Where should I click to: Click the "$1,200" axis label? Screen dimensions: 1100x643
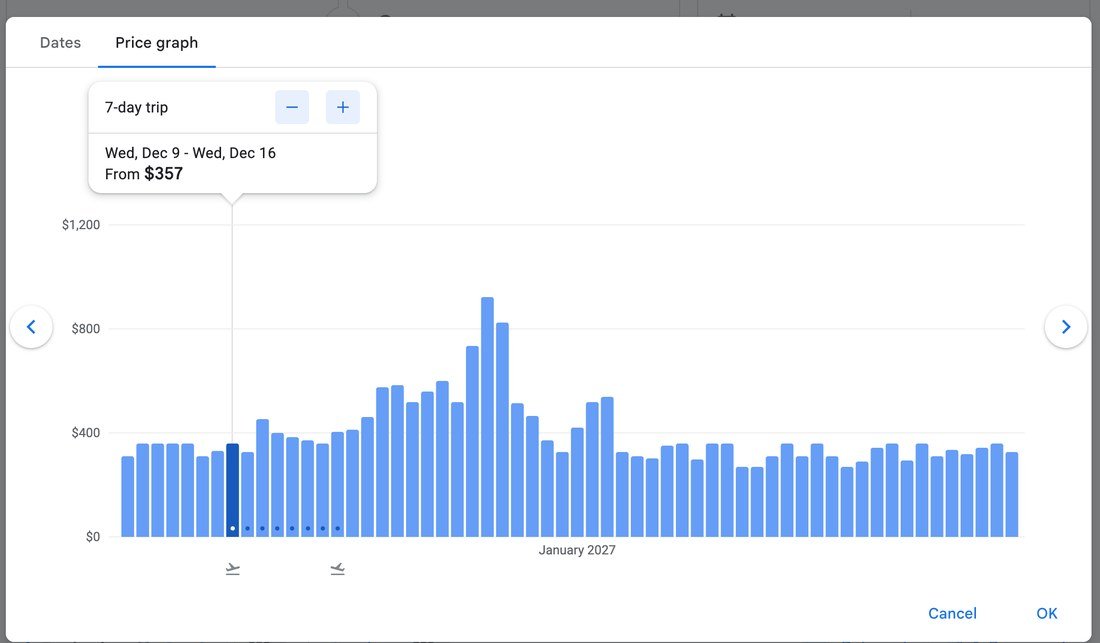(x=81, y=225)
